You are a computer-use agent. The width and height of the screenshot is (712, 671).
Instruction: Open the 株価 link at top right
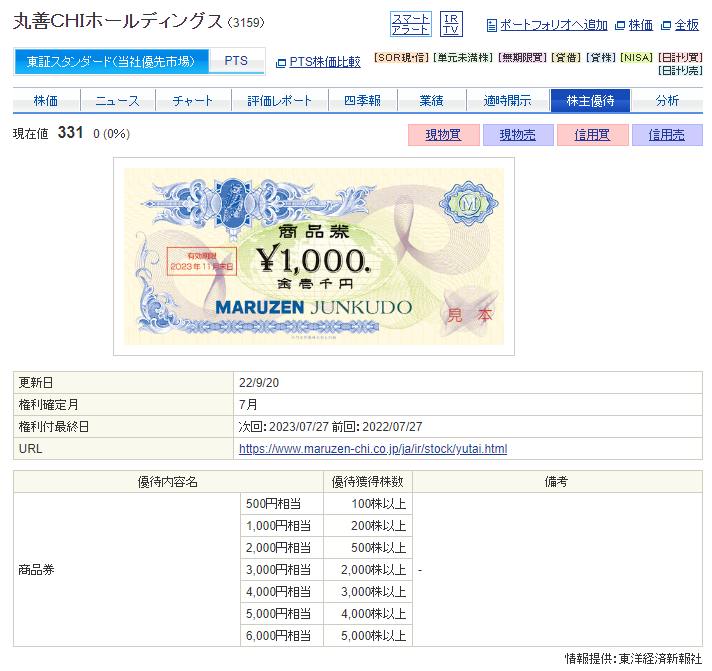tap(640, 25)
